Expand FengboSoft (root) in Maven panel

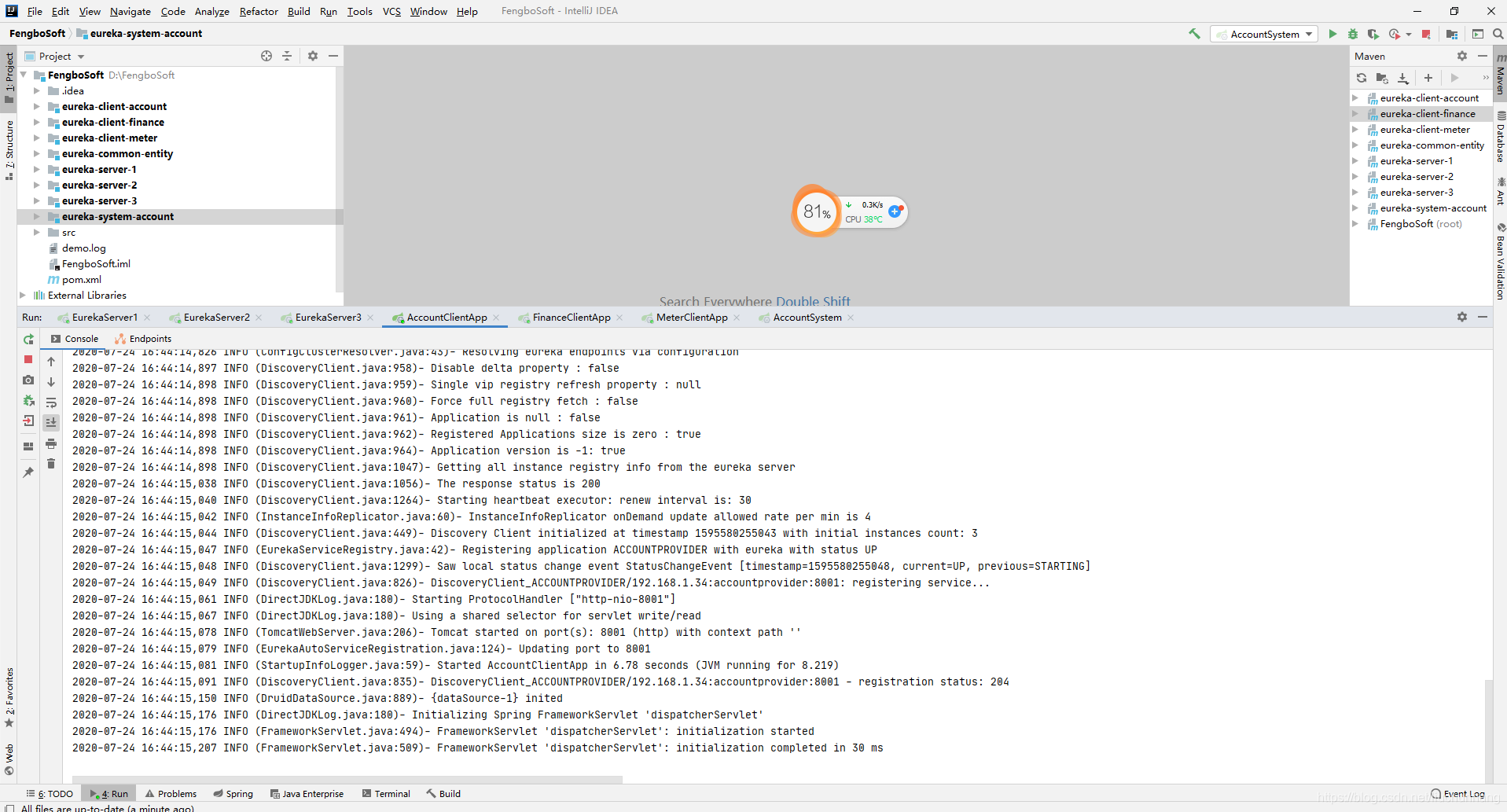click(1355, 224)
